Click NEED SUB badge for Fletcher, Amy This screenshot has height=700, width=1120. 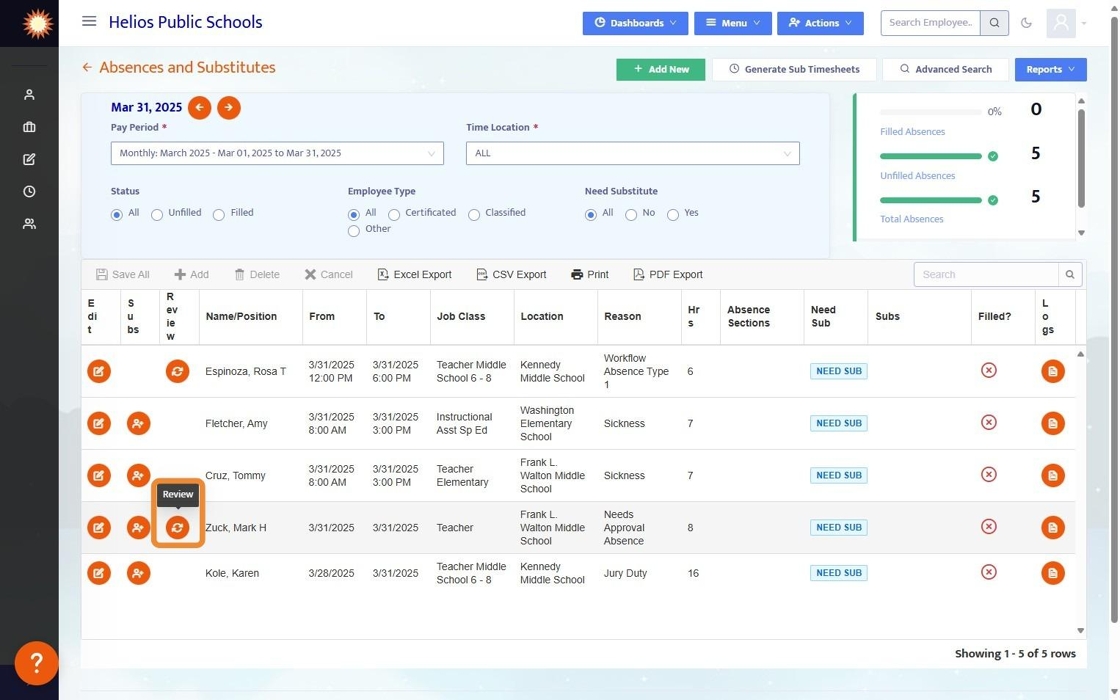click(839, 423)
